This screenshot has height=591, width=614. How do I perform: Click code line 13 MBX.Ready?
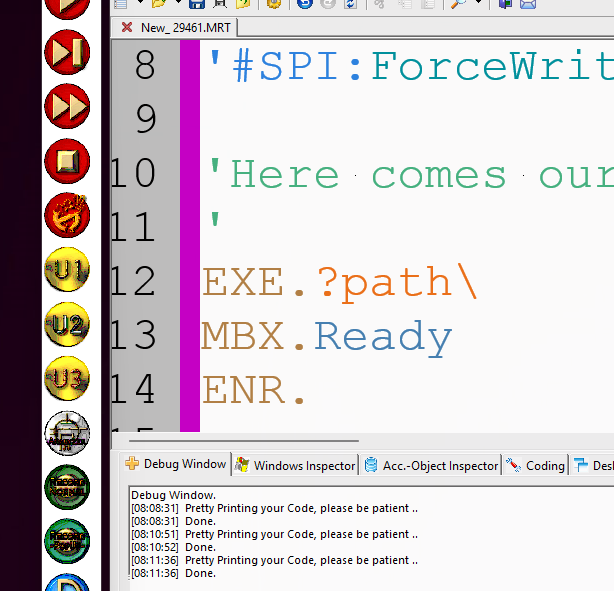pyautogui.click(x=327, y=337)
